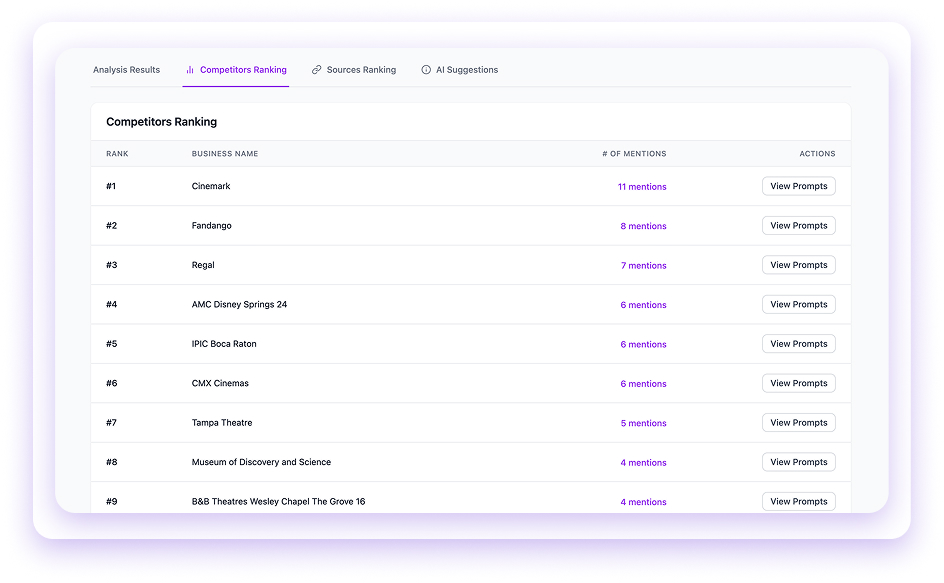Click the Regal business name

click(203, 265)
